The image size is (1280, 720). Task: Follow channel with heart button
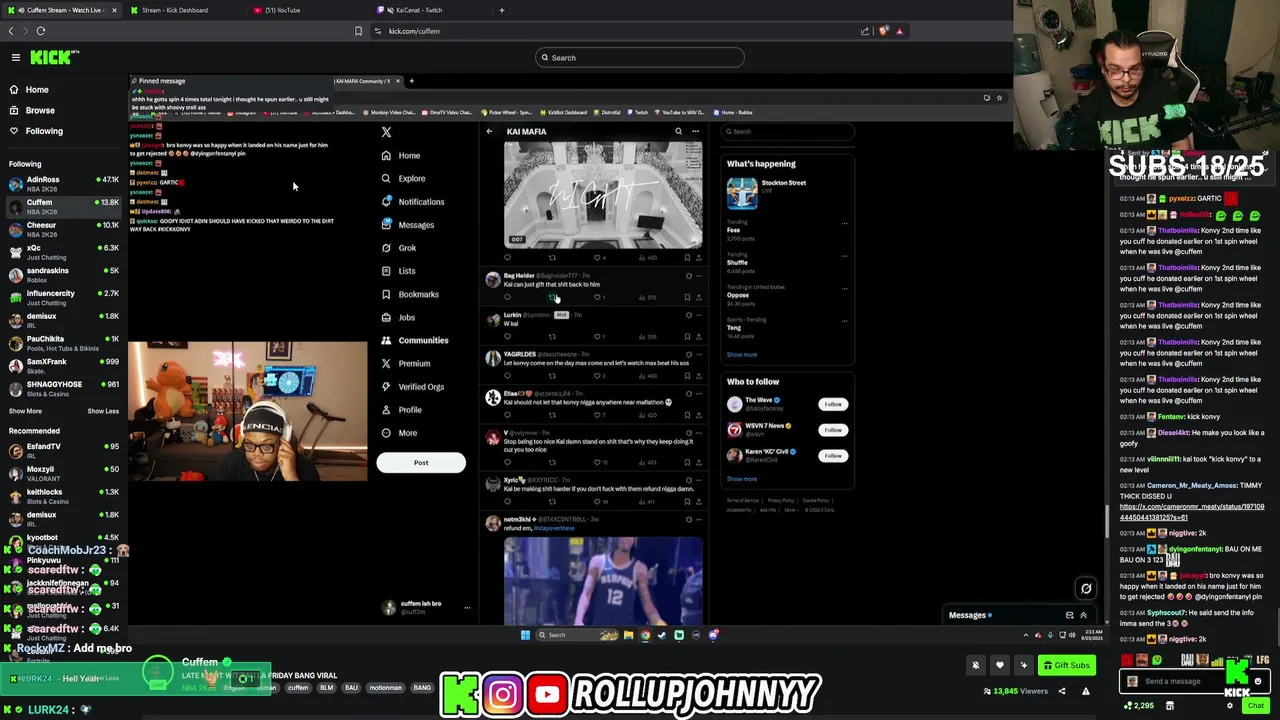tap(999, 665)
